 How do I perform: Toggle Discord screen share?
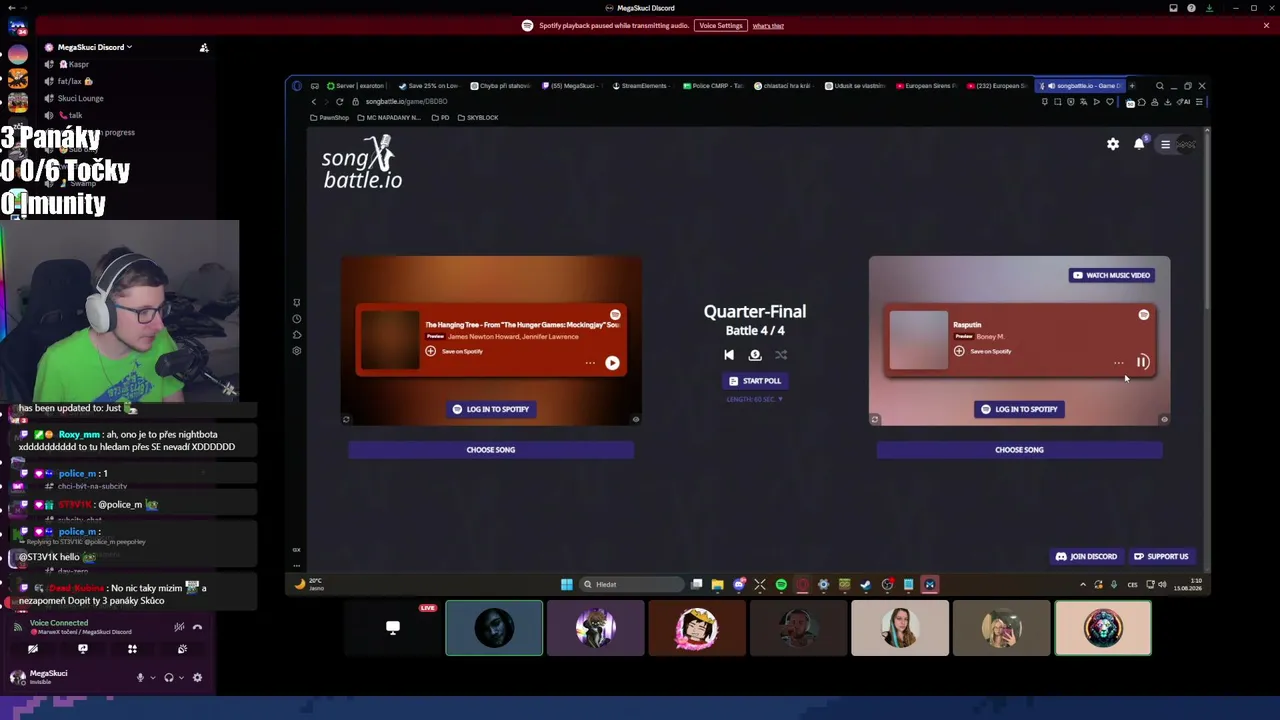83,649
